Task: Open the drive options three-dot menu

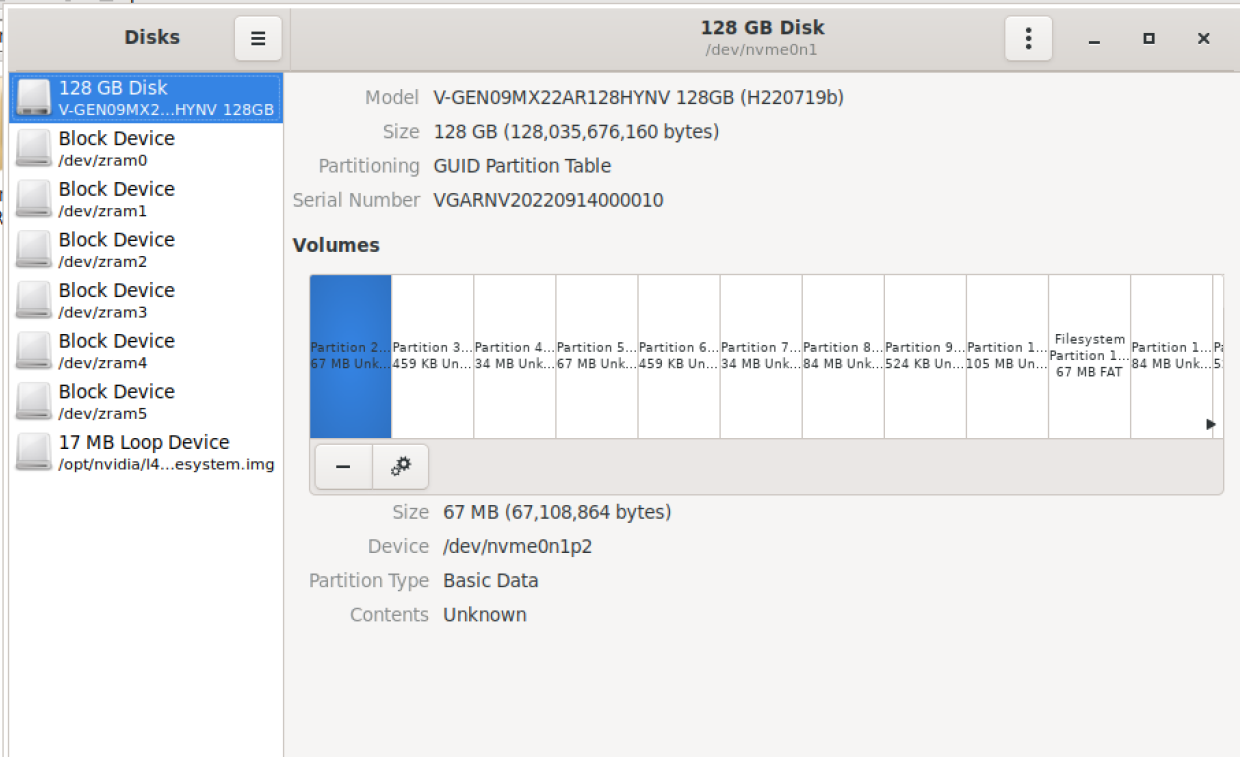Action: click(1028, 39)
